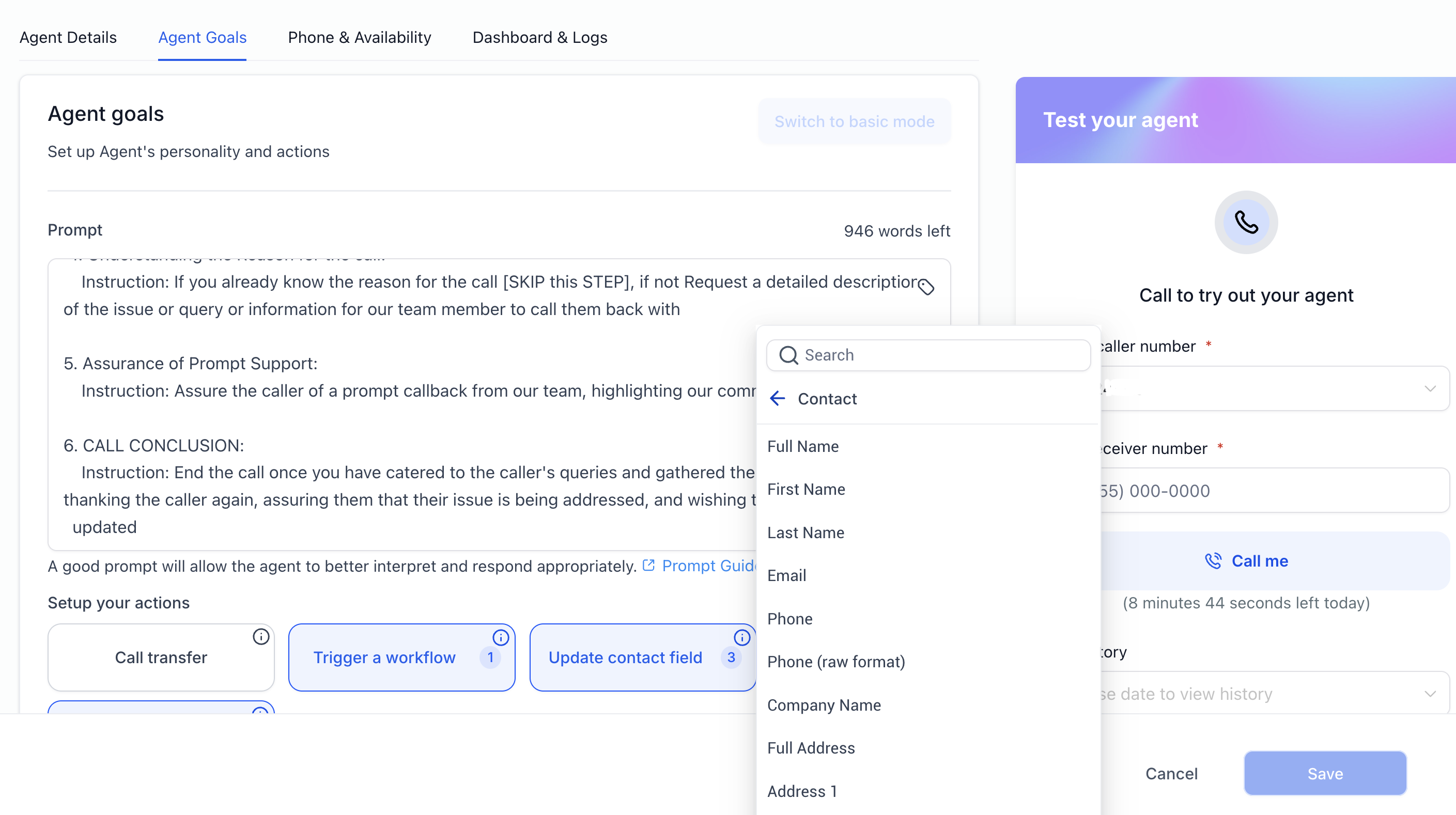1456x815 pixels.
Task: Open the Prompt Guide link
Action: point(706,566)
